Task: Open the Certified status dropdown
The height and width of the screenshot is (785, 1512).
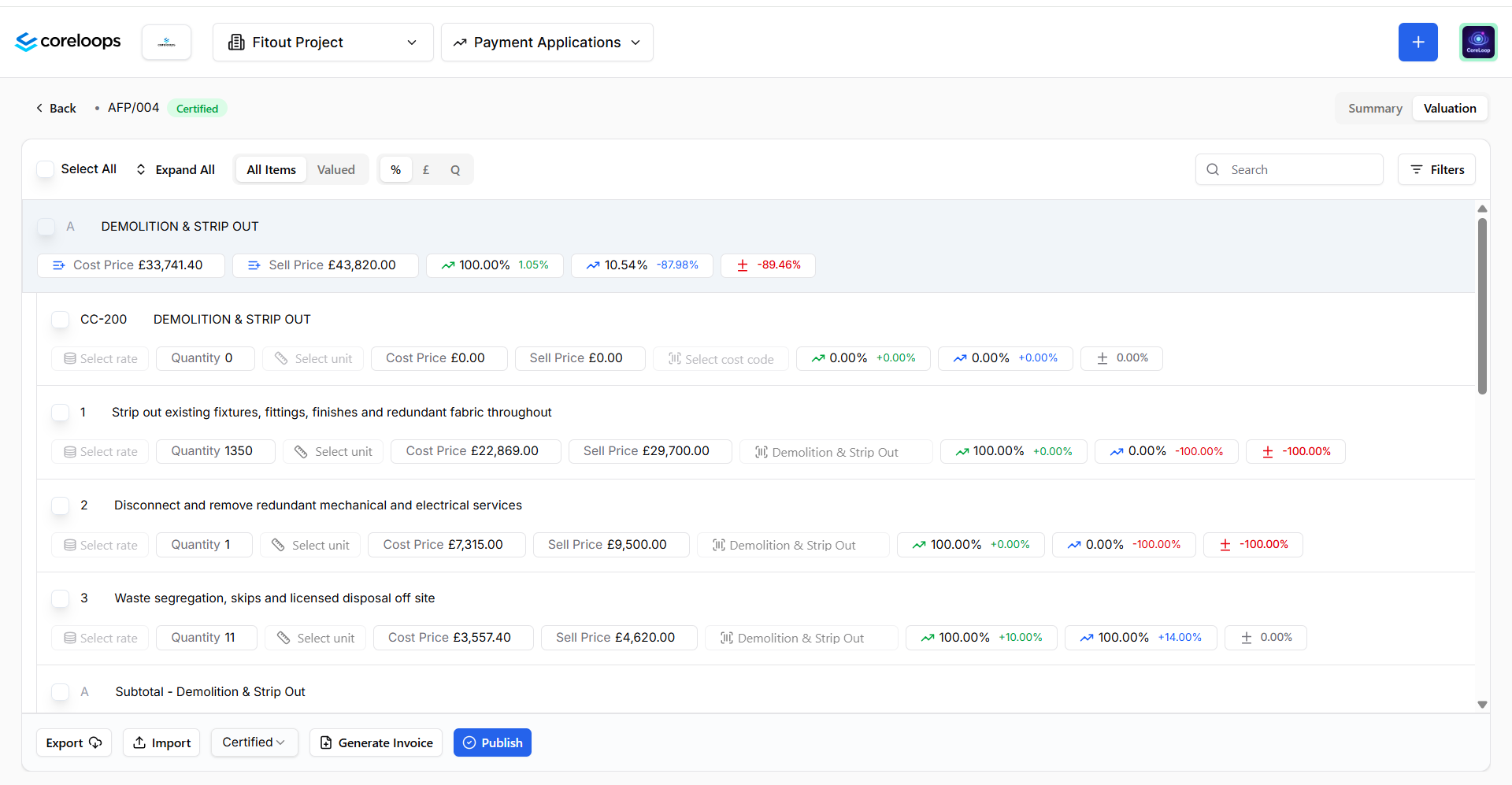Action: [254, 742]
